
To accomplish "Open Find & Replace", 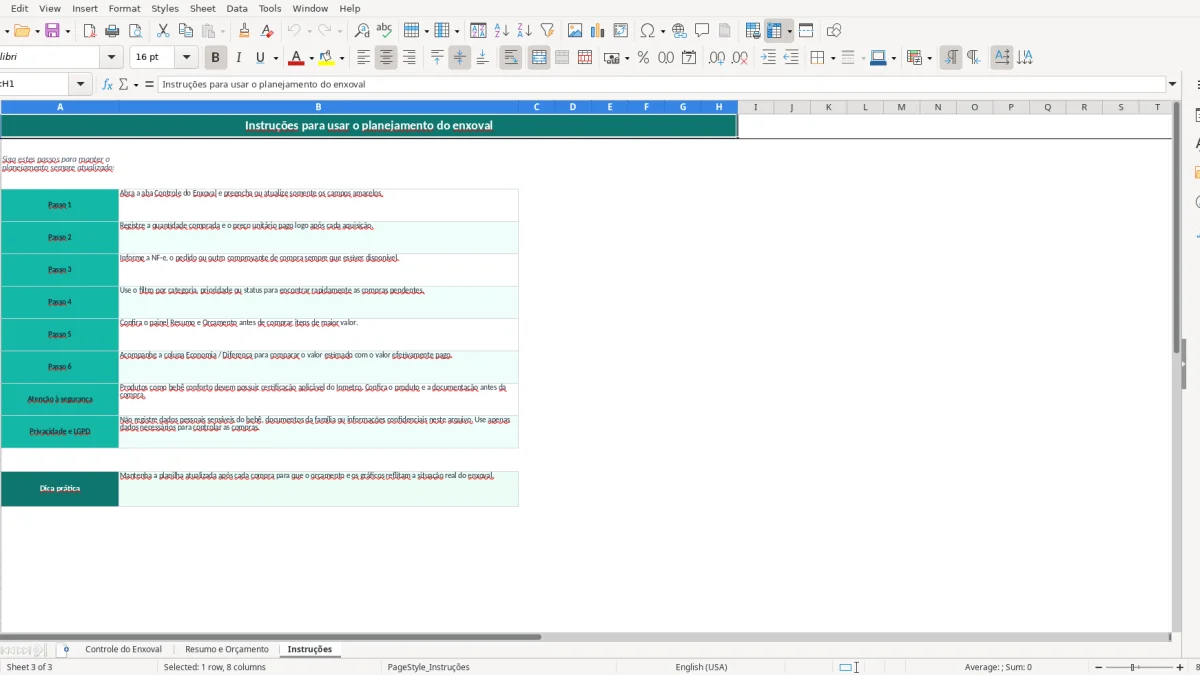I will coord(362,31).
